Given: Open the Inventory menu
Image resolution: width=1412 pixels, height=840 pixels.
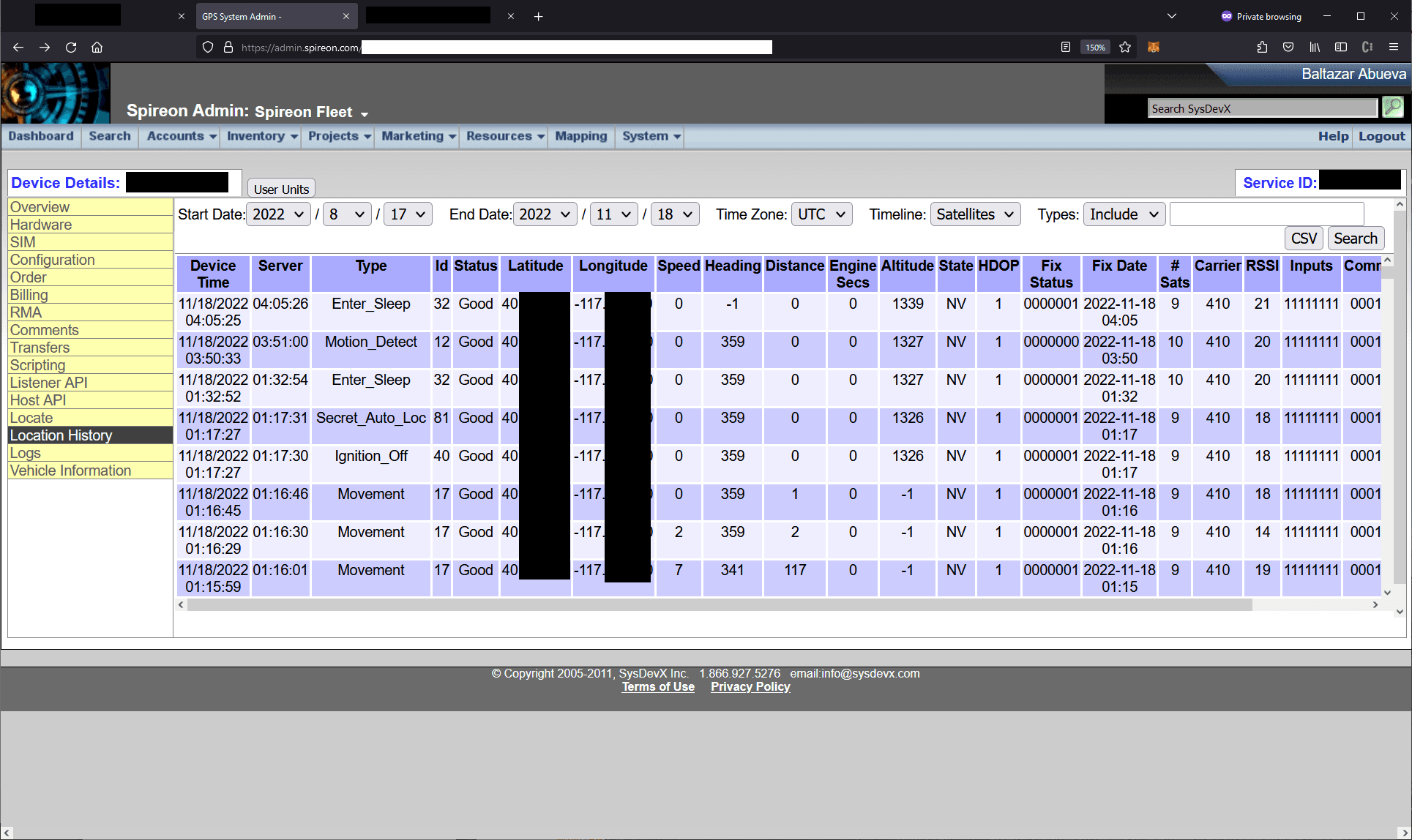Looking at the screenshot, I should (x=261, y=136).
